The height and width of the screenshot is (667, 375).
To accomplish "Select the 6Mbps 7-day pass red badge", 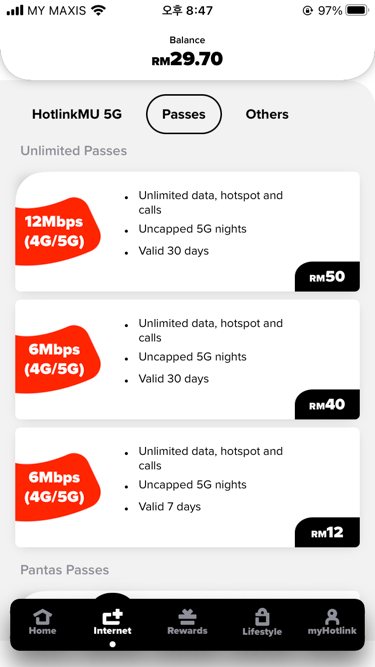I will coord(57,487).
